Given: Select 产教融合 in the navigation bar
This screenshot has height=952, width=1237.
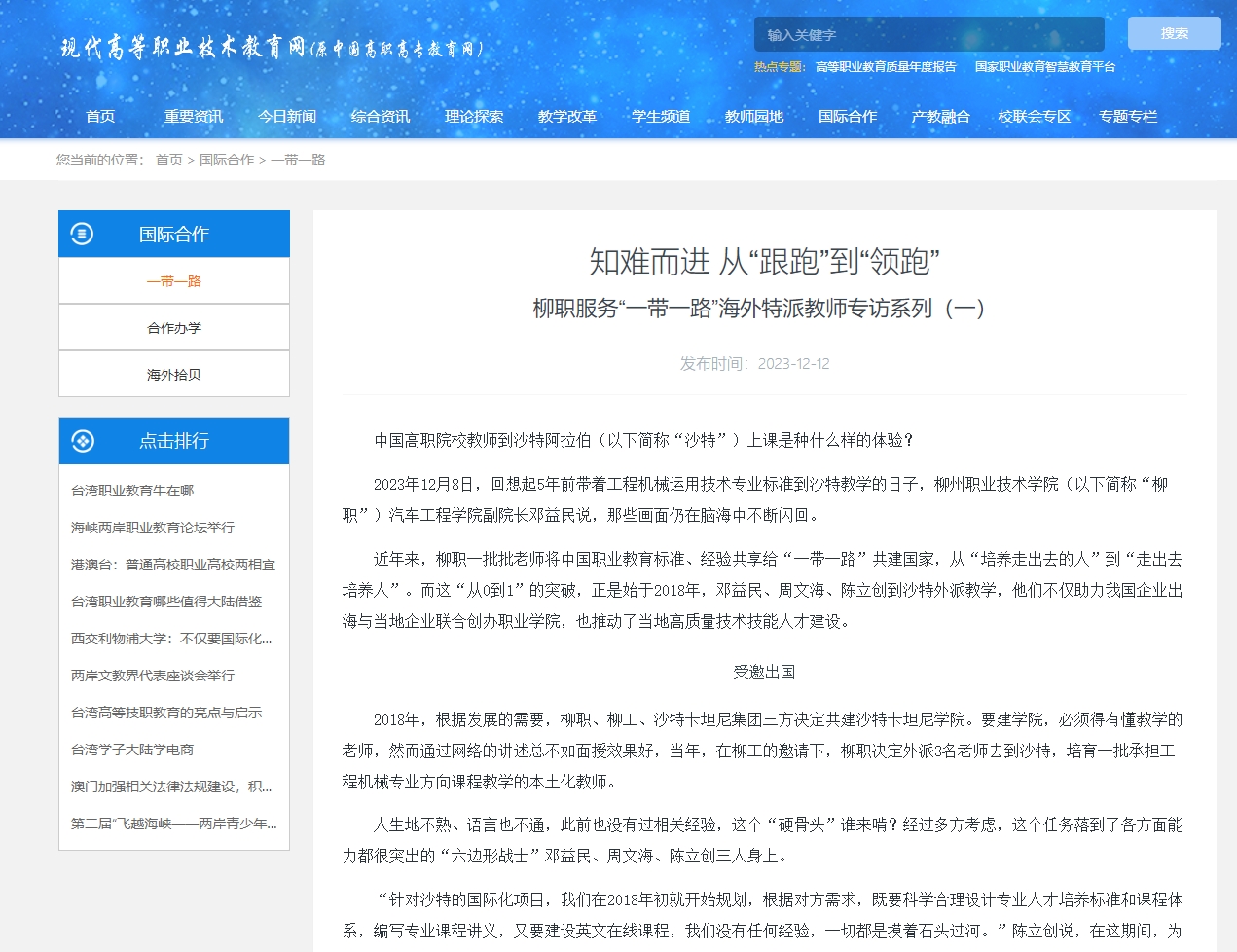Looking at the screenshot, I should click(x=940, y=117).
